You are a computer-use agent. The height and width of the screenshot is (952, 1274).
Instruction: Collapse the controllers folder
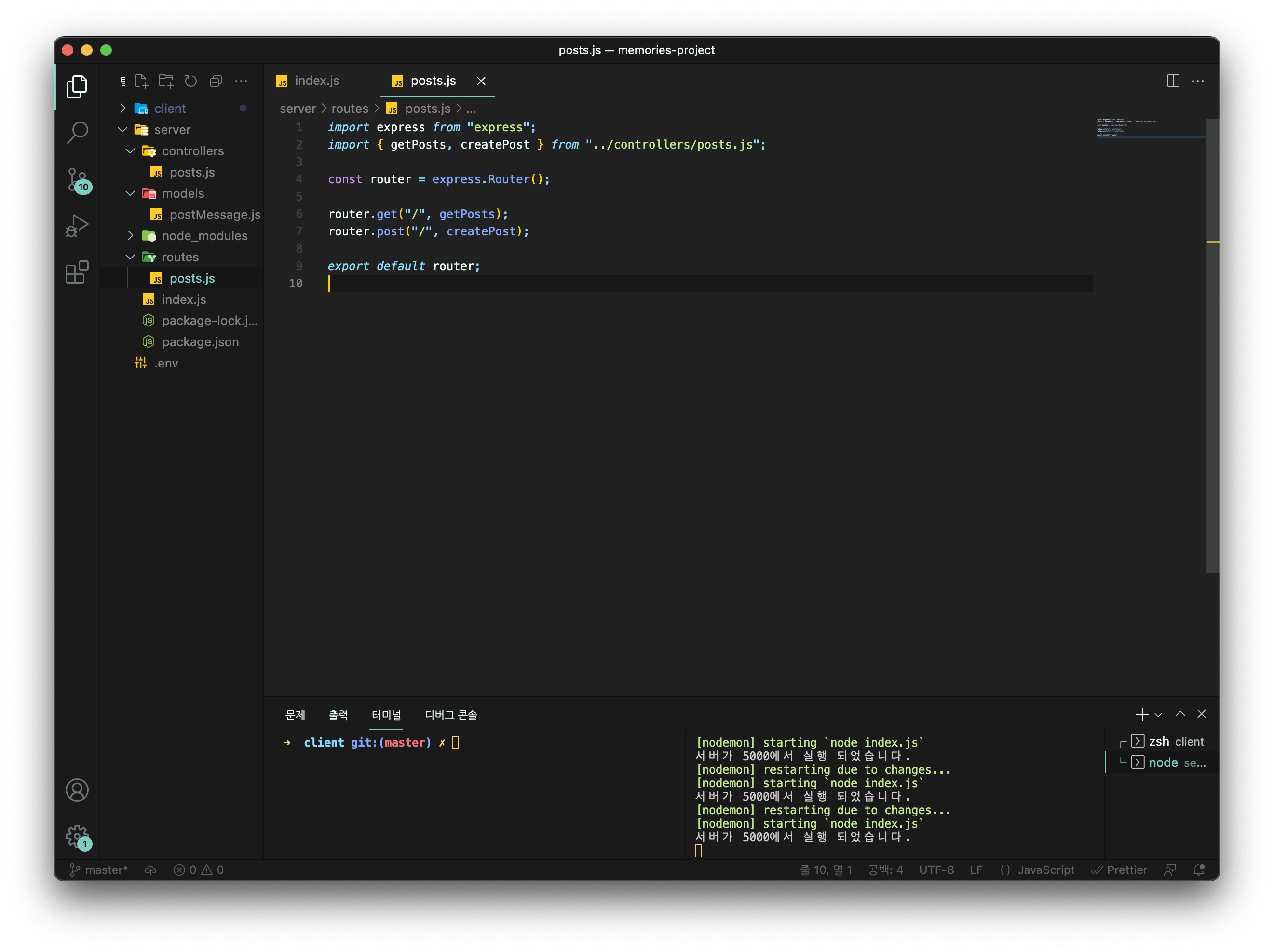point(130,151)
